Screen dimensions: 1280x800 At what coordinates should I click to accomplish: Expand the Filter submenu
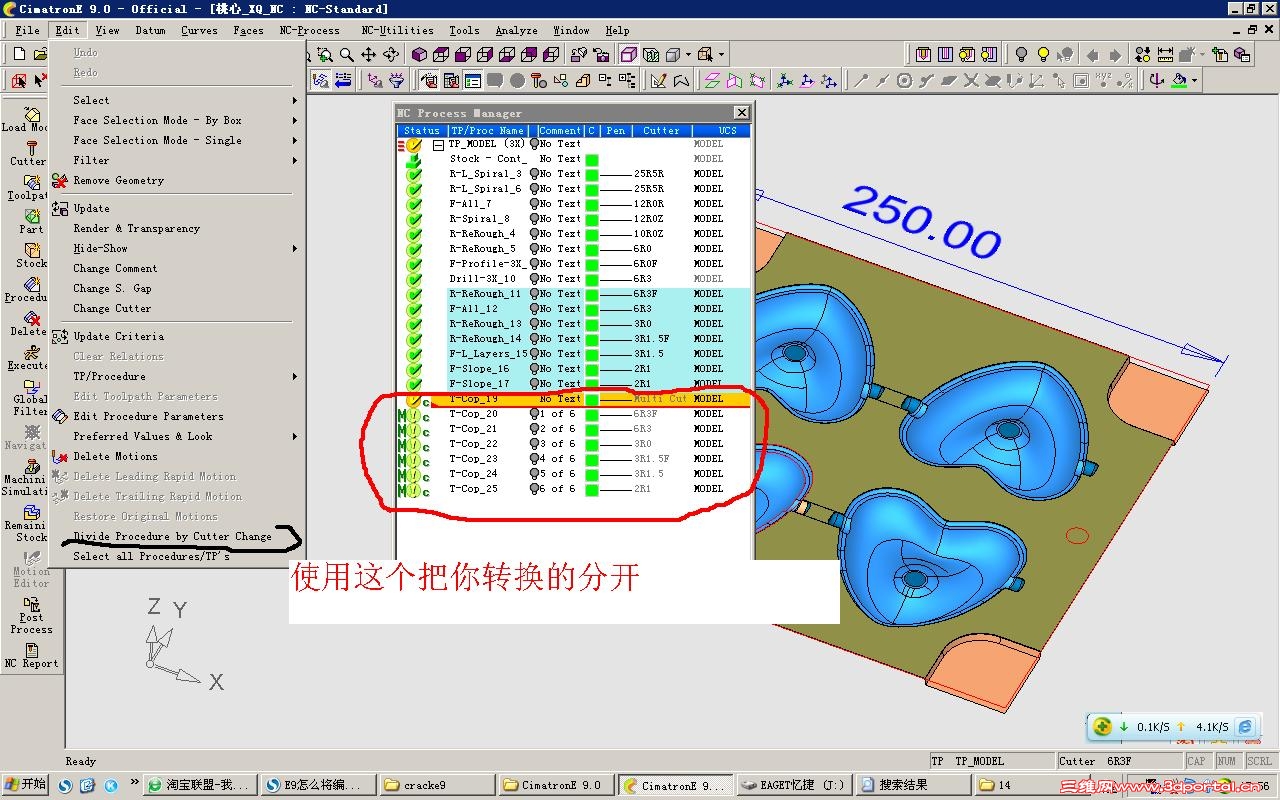tap(295, 161)
